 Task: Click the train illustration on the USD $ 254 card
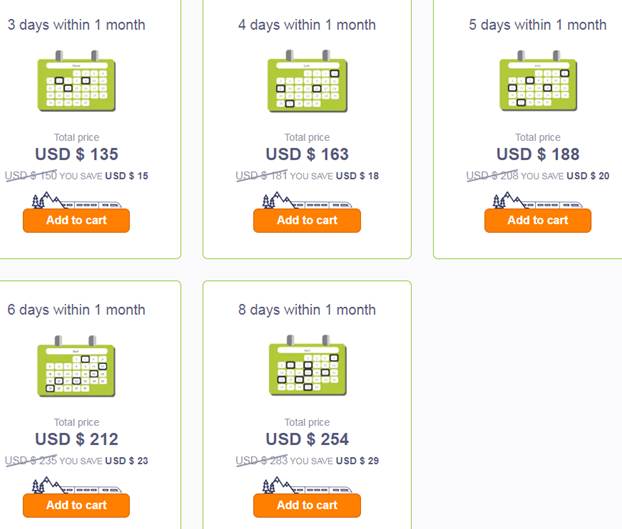coord(307,485)
